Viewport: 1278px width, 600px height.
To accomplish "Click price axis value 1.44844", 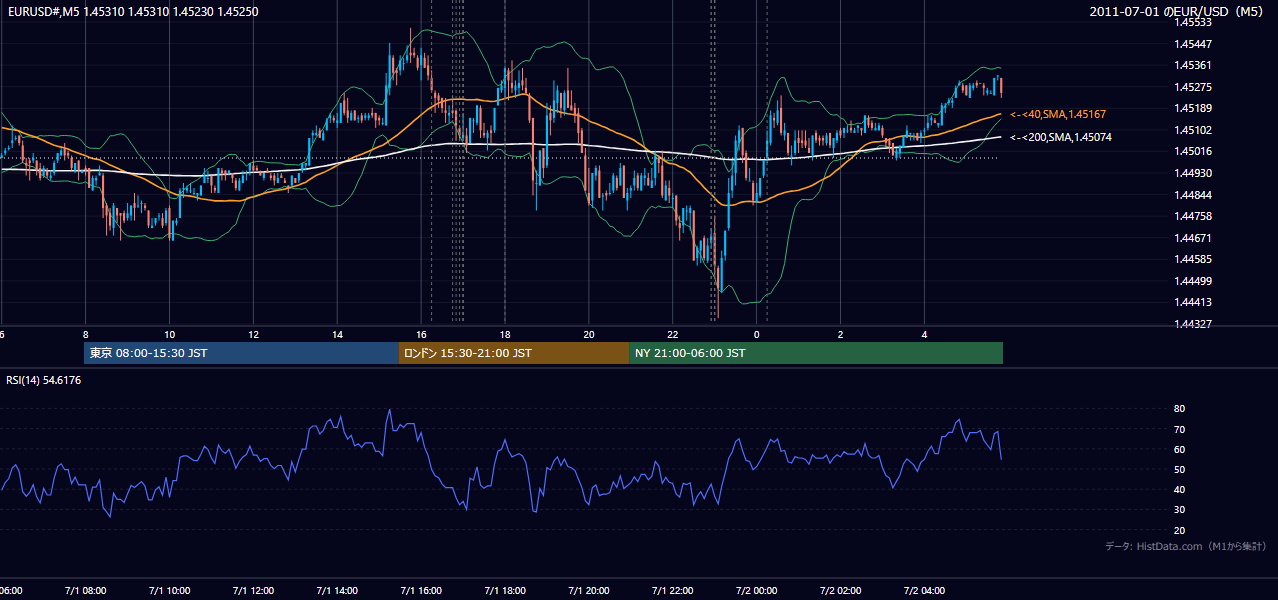I will (x=1194, y=195).
